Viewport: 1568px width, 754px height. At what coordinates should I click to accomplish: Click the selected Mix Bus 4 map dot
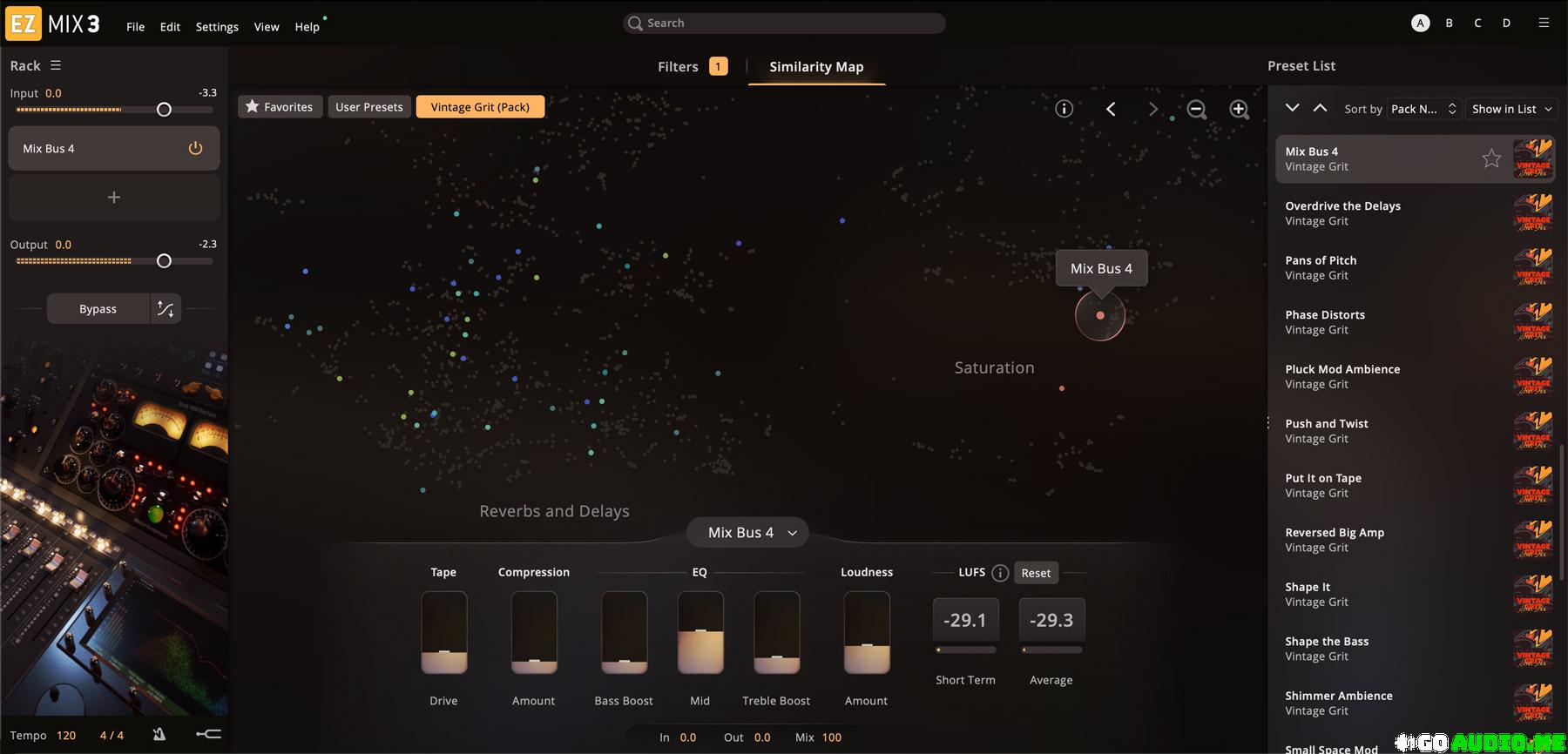[1100, 315]
